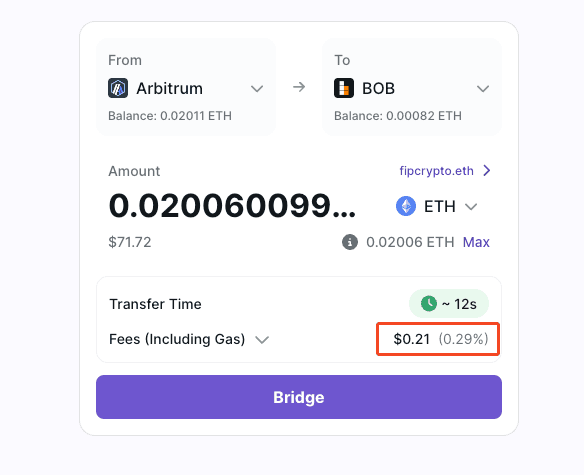Click the $0.21 (0.29%) fee value
Screen dimensions: 584x475
pyautogui.click(x=441, y=339)
